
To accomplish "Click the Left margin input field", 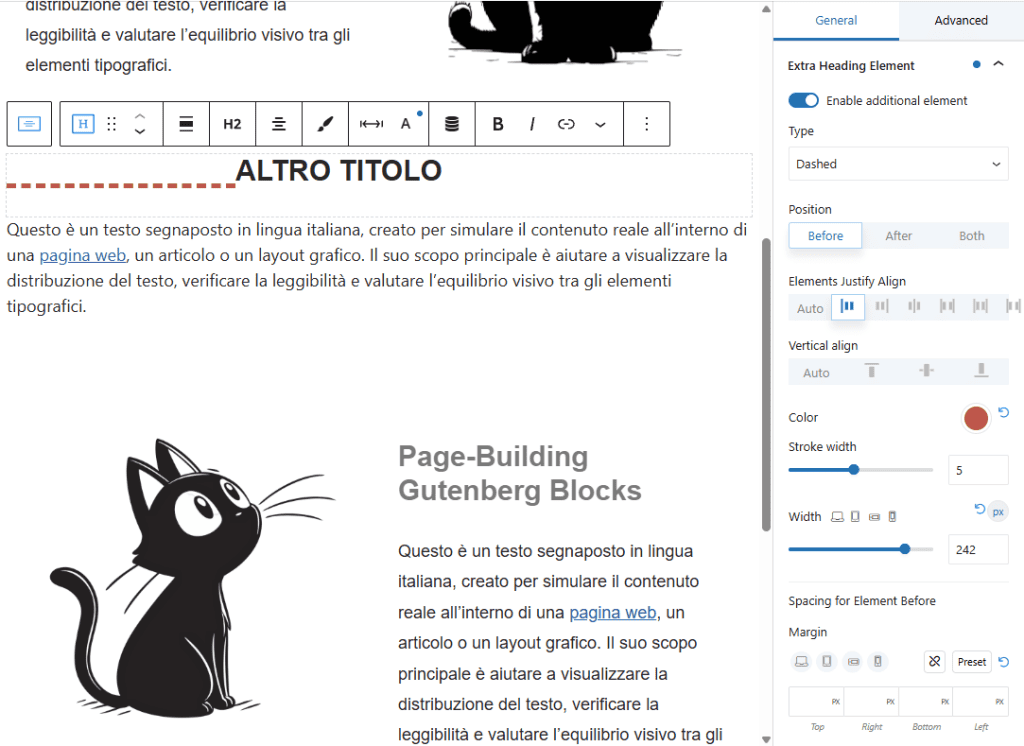I will [981, 702].
